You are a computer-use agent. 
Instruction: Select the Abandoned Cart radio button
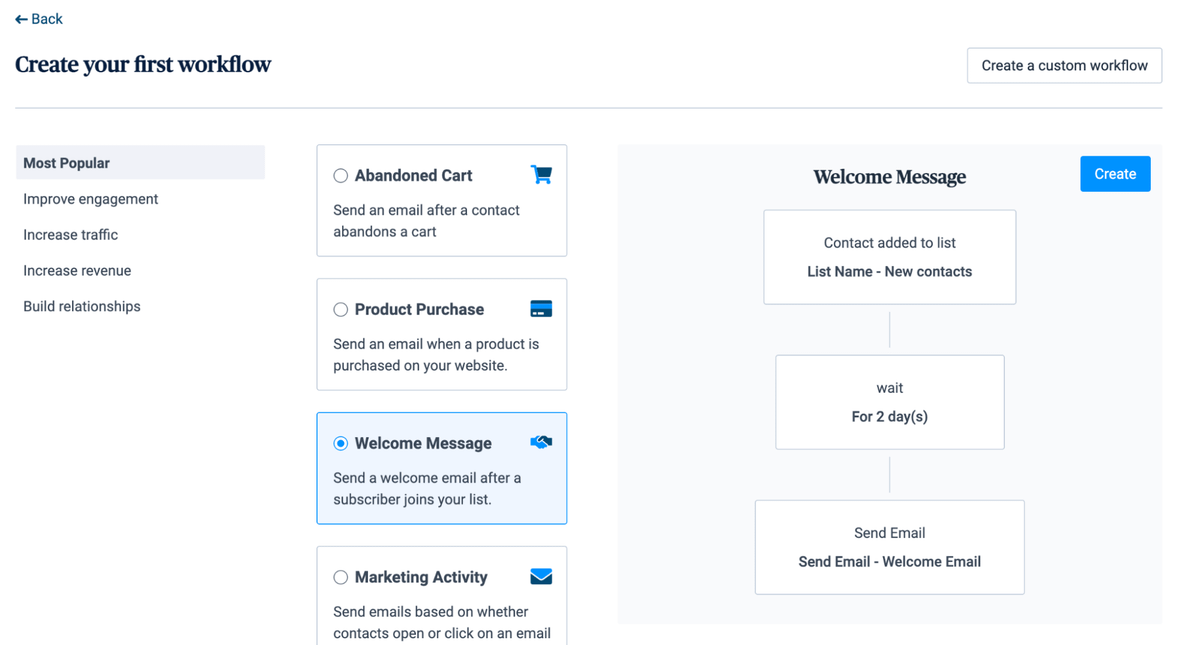(x=341, y=176)
